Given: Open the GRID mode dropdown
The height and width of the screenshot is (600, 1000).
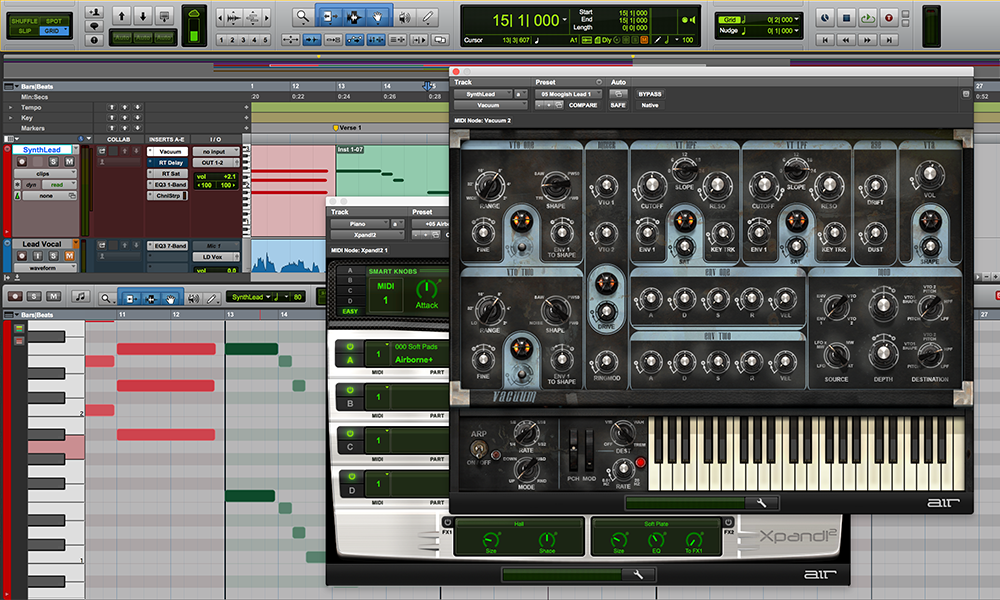Looking at the screenshot, I should coord(54,31).
